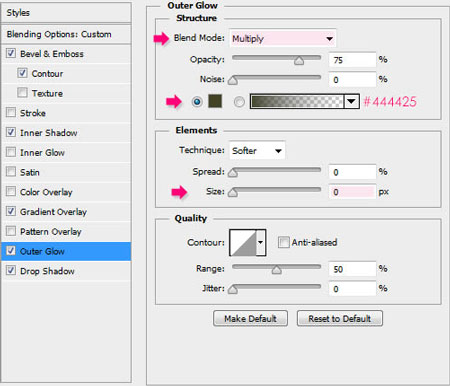This screenshot has height=386, width=450.
Task: Expand the Contour picker dropdown arrow
Action: [x=261, y=243]
